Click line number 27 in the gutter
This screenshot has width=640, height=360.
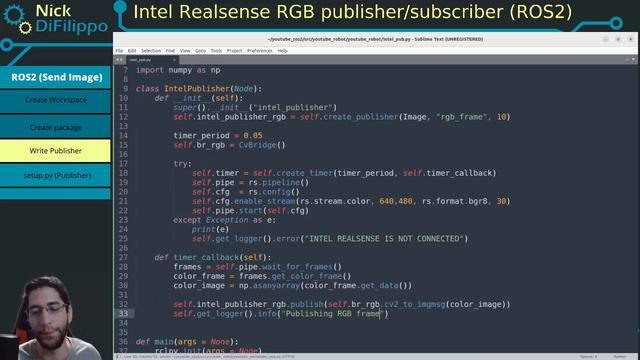[123, 257]
